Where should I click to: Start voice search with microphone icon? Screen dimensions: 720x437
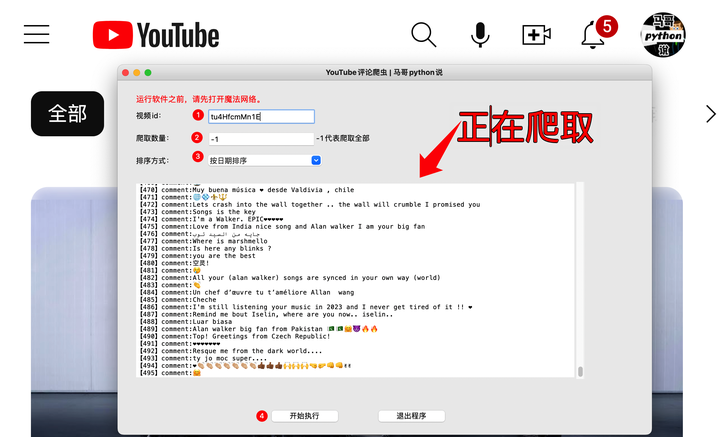[x=480, y=35]
